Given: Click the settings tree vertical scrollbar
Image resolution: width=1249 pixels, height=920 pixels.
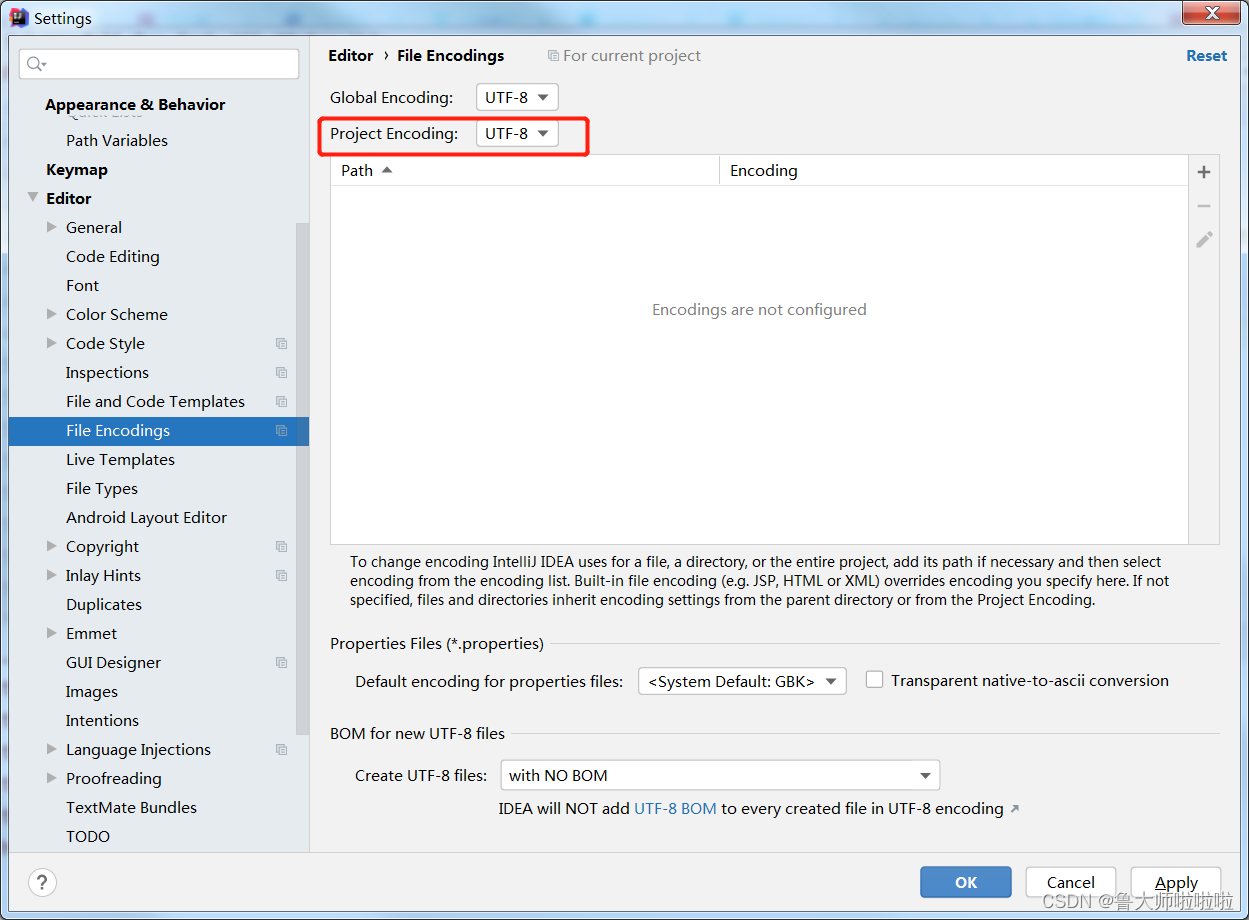Looking at the screenshot, I should 302,480.
